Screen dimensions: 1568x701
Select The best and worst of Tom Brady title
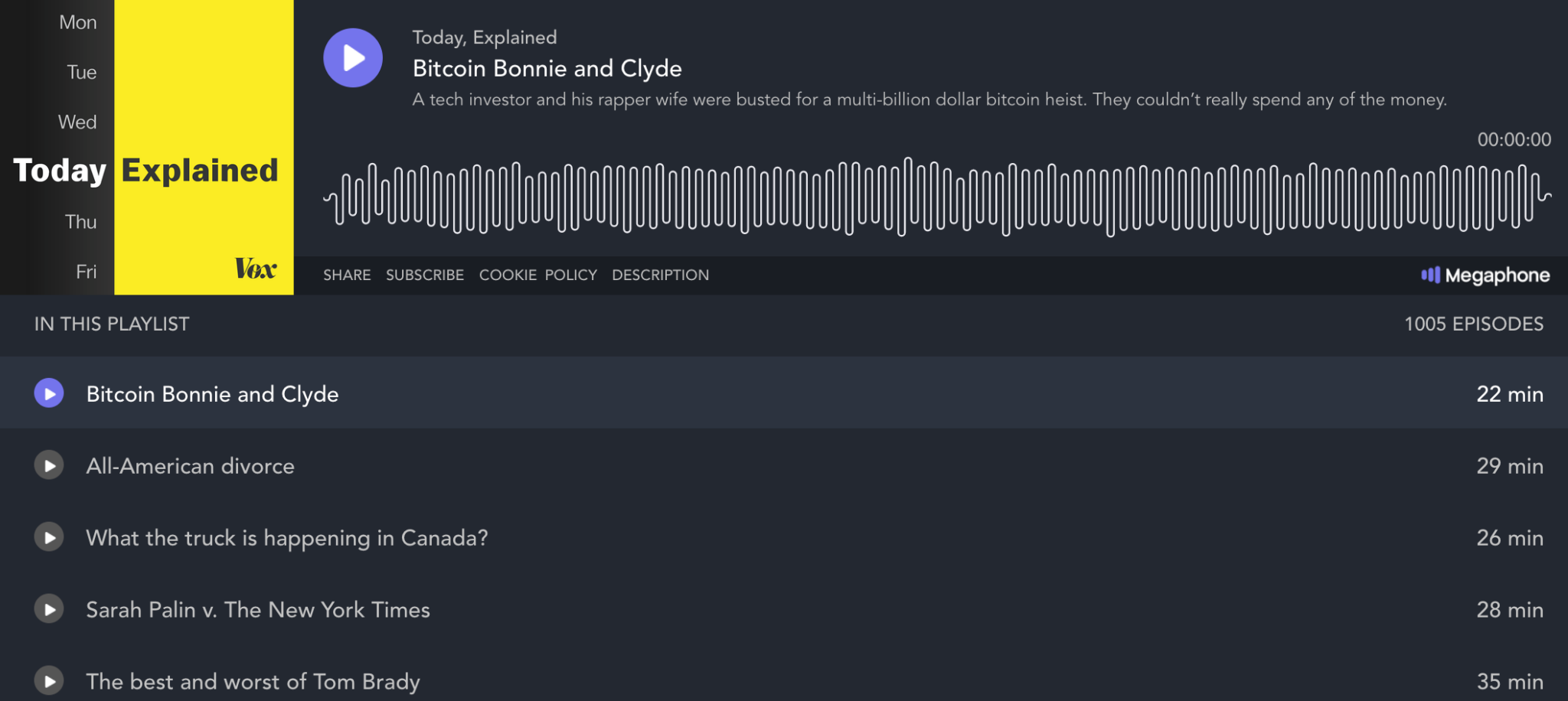[x=253, y=681]
